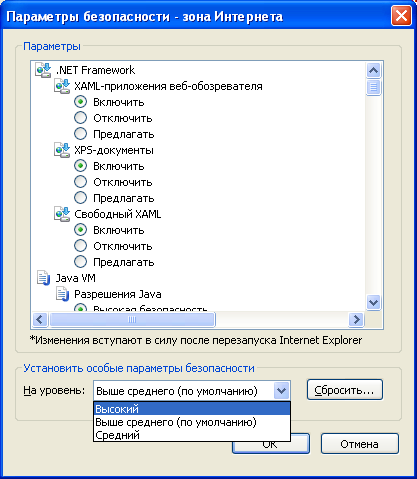Click the Сбросить... button
Image resolution: width=417 pixels, height=479 pixels.
click(345, 390)
